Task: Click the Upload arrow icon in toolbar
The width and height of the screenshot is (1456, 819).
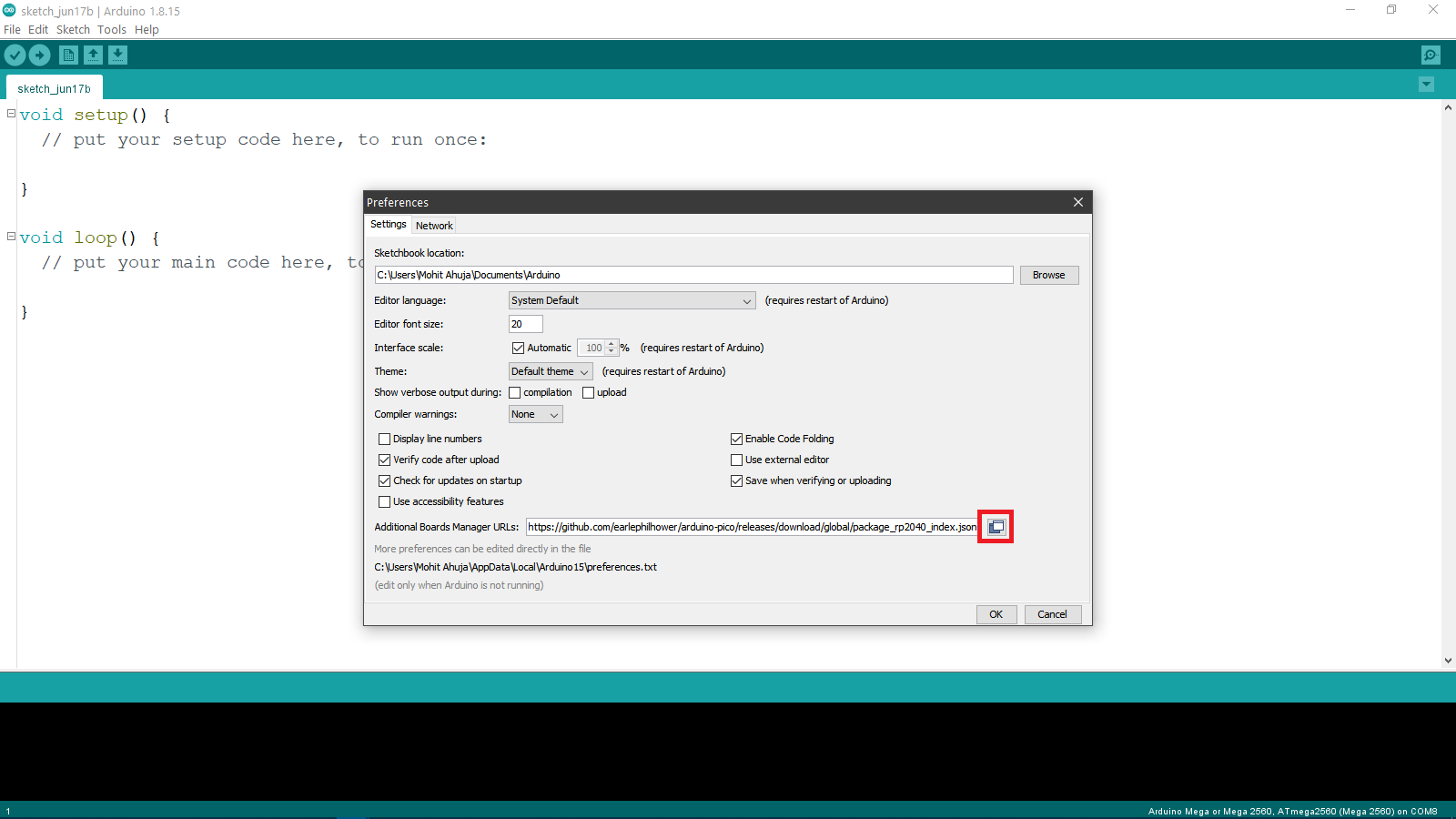Action: tap(39, 56)
